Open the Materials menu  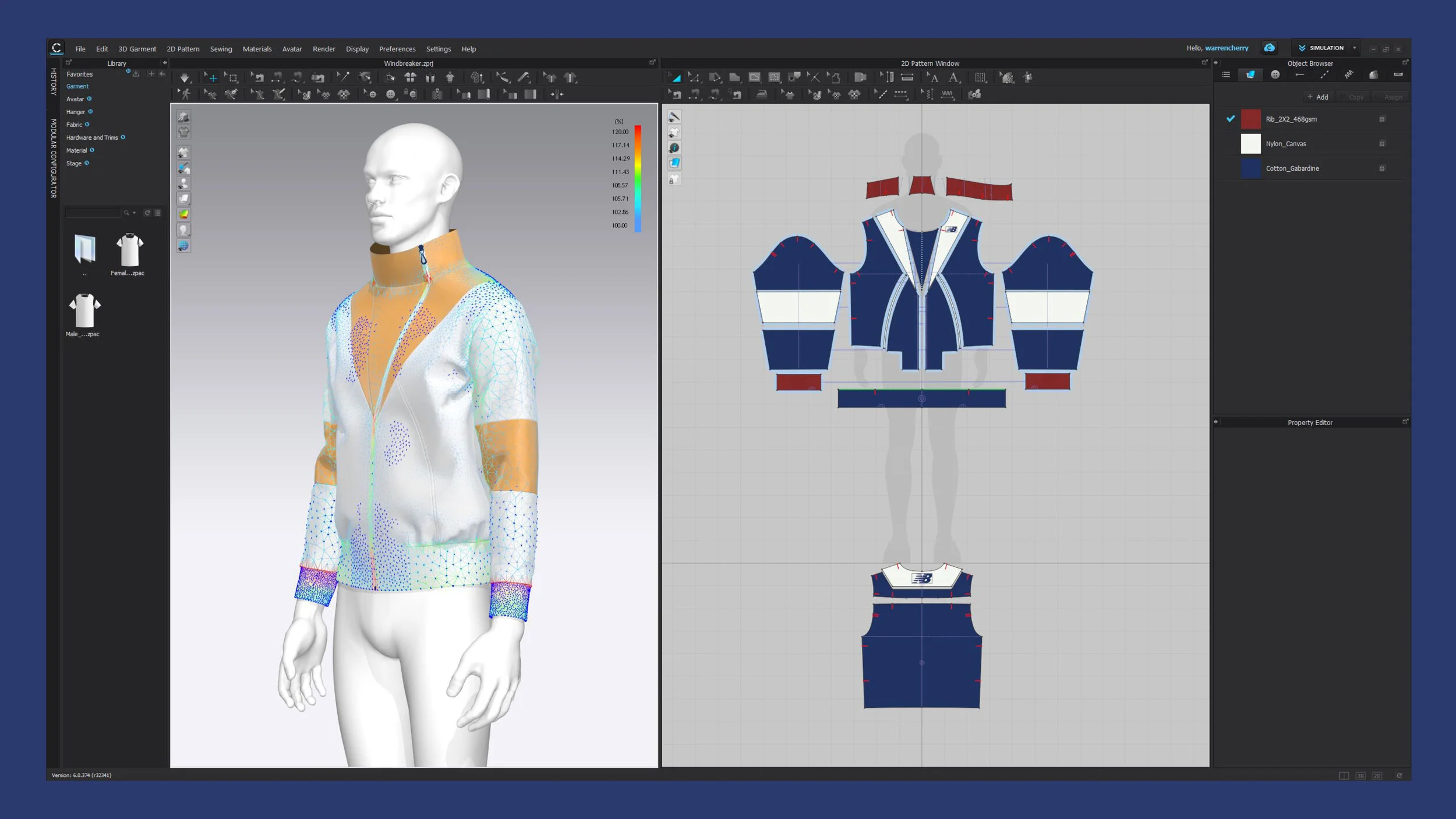[x=257, y=50]
